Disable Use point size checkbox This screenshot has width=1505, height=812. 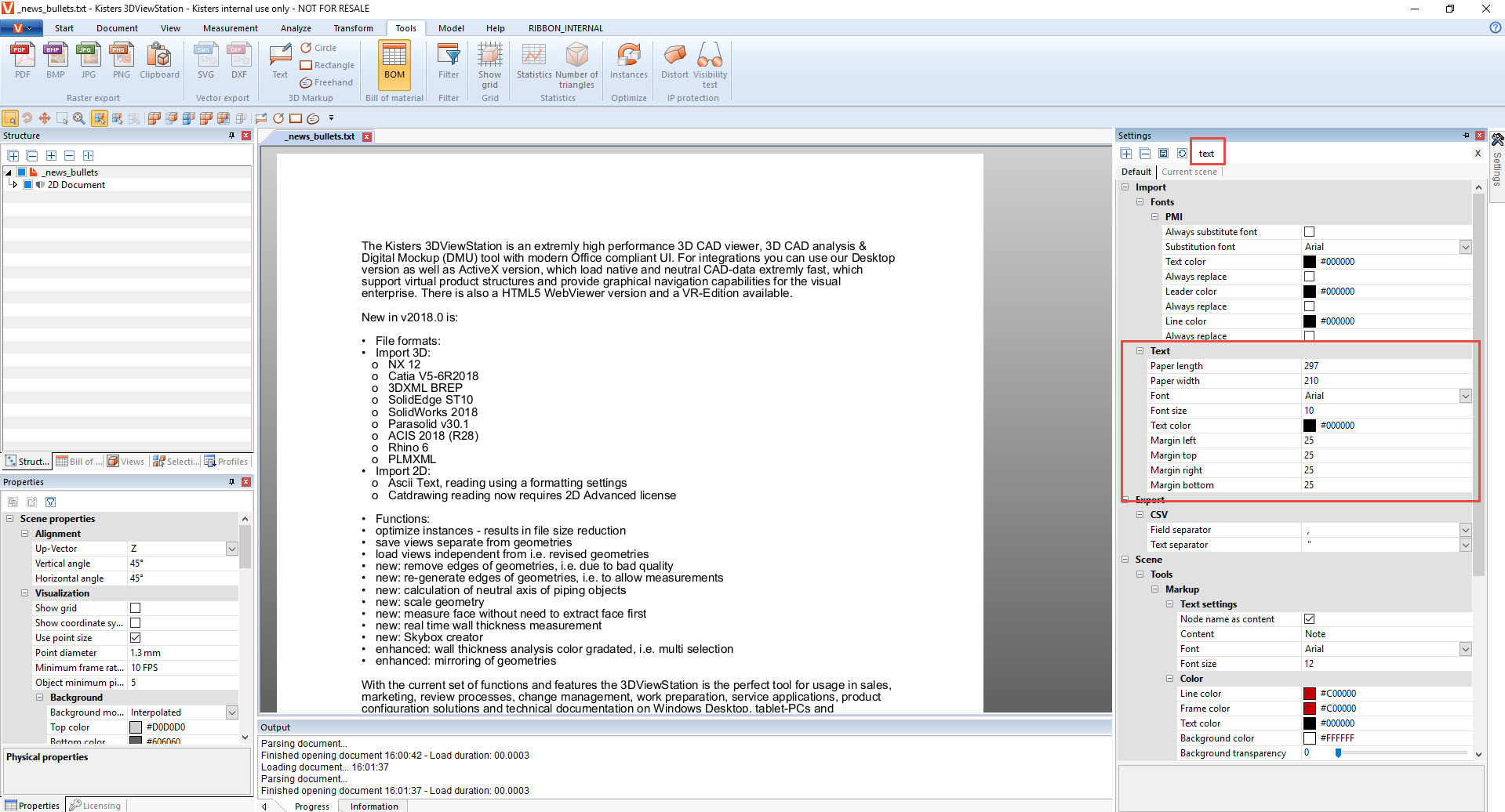135,638
